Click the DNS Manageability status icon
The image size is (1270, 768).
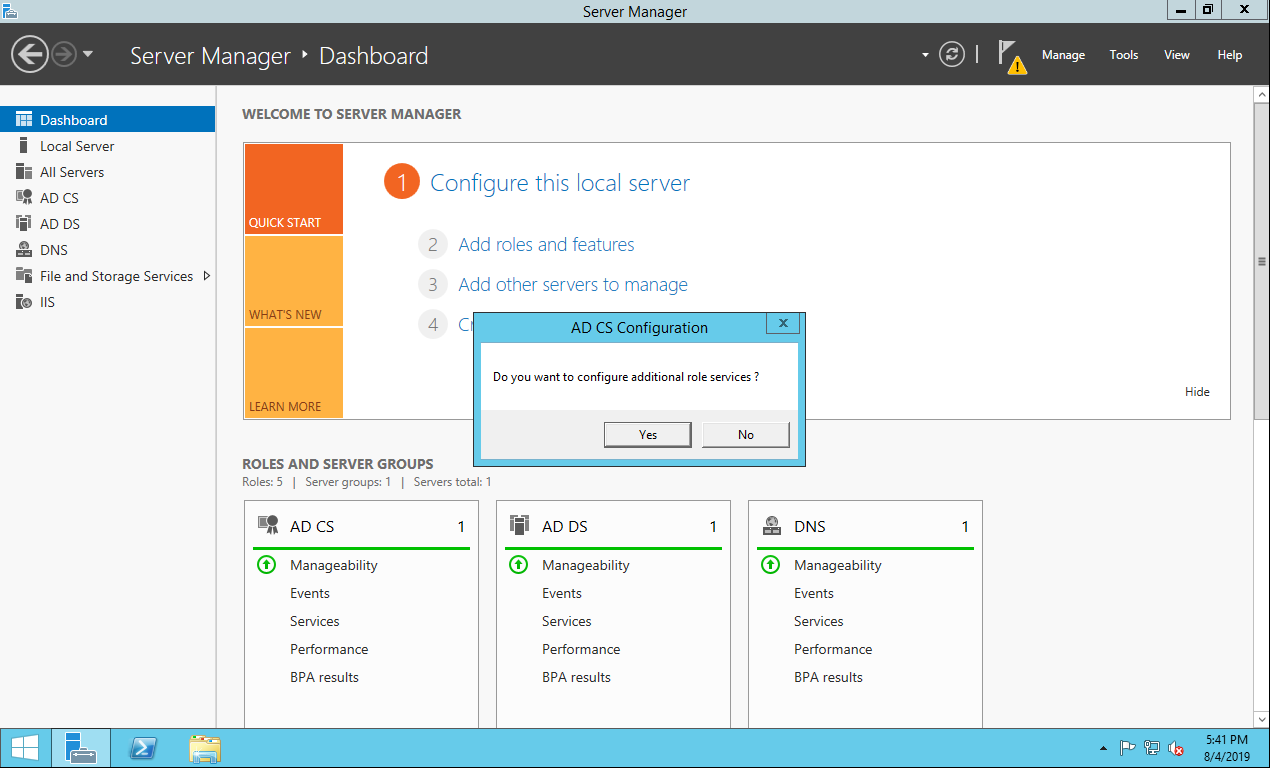point(770,565)
